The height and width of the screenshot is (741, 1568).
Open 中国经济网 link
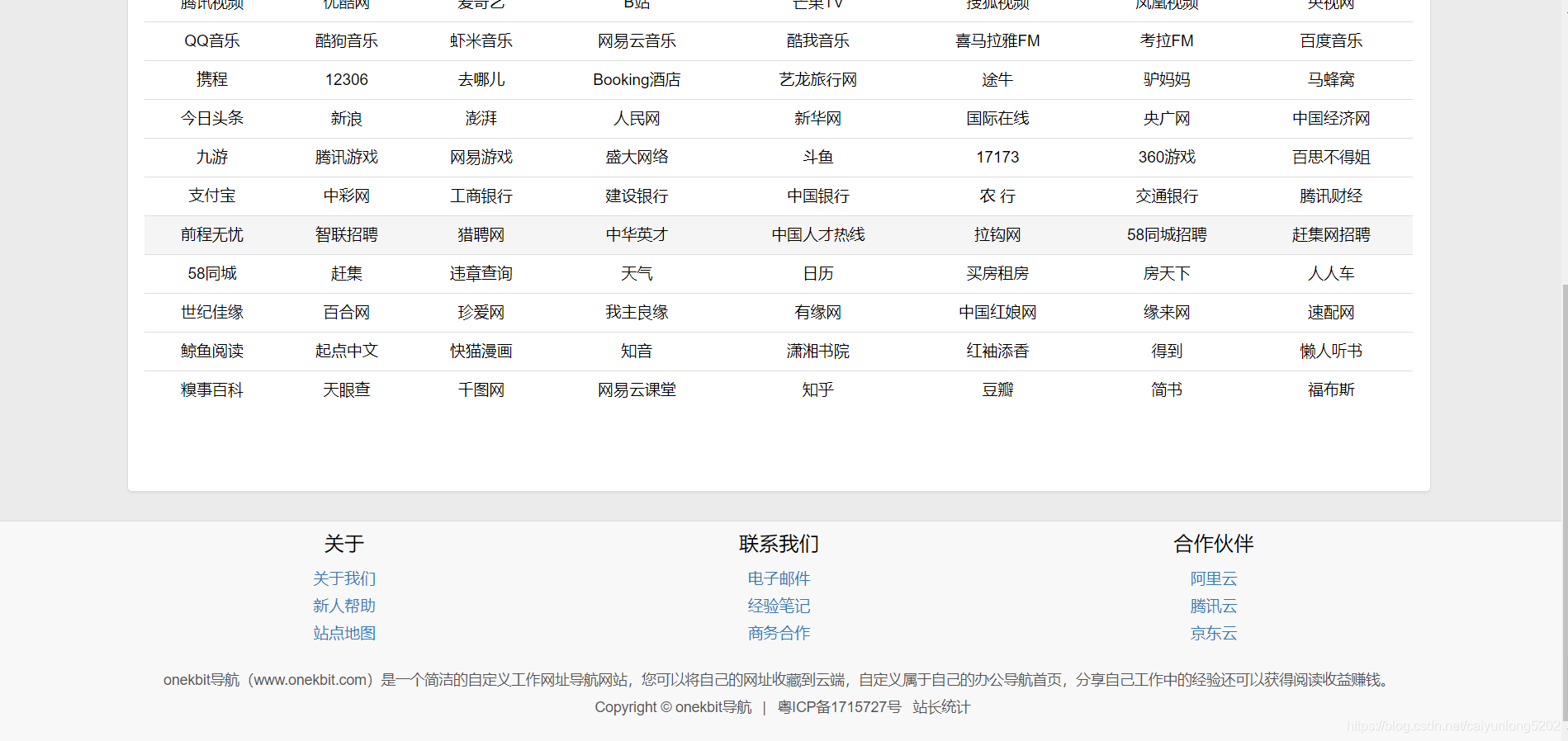[x=1331, y=119]
